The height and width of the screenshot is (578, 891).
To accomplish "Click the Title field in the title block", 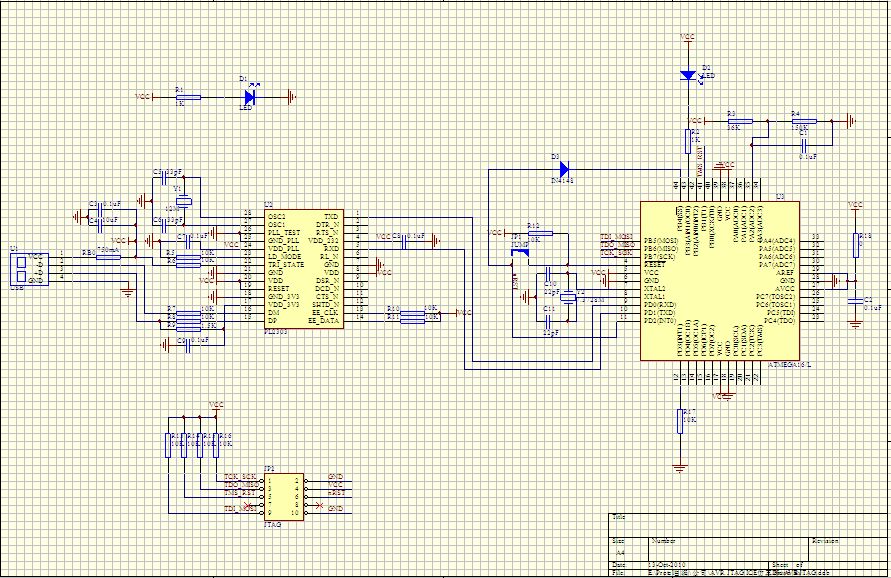I will pos(618,517).
